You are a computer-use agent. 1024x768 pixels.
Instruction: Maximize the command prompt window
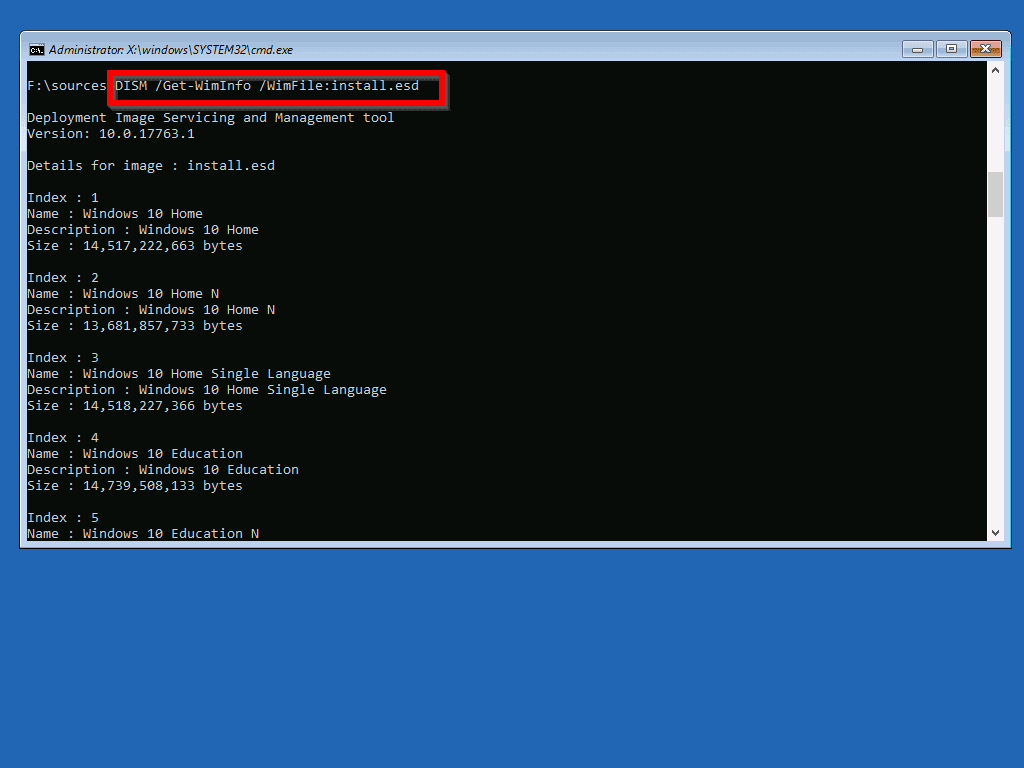[x=950, y=49]
